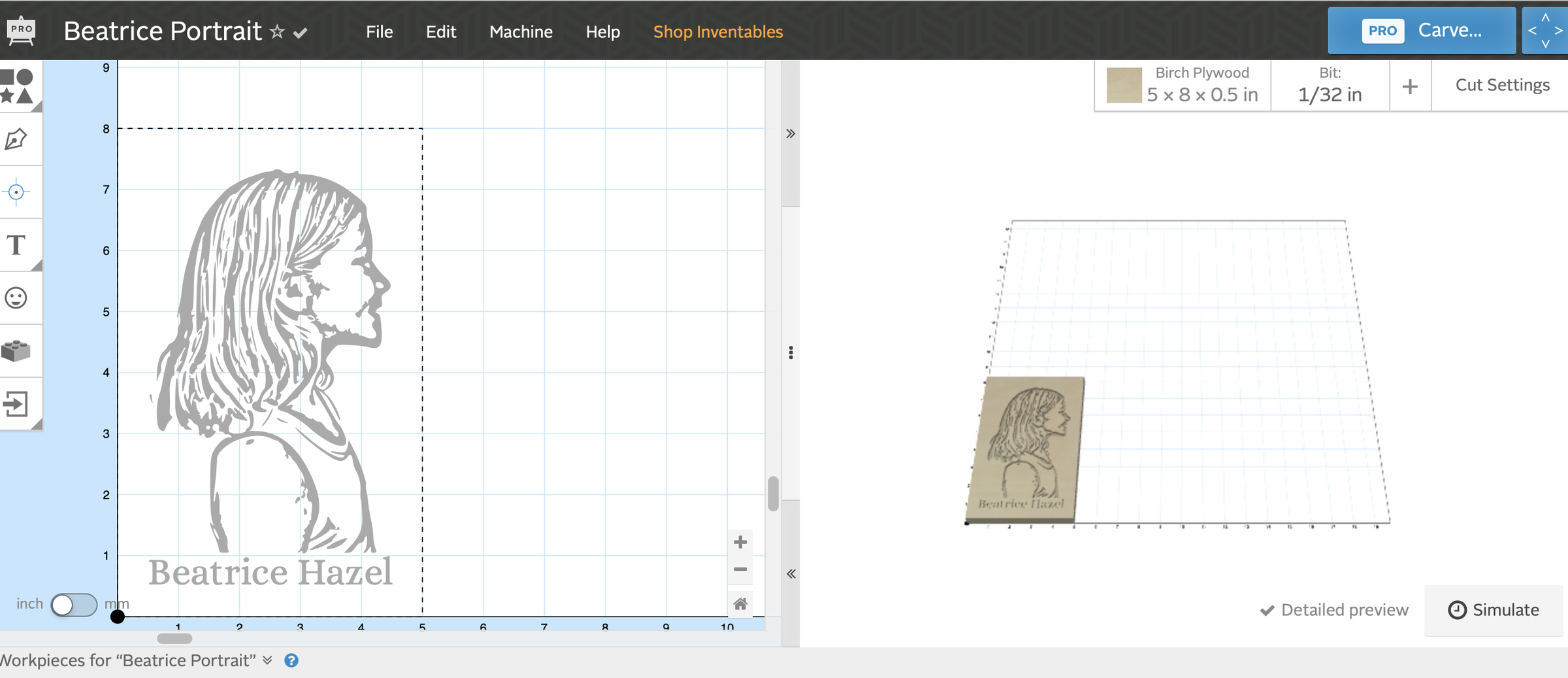Open the jog machine arrows control
Screen dimensions: 1568x678
[x=1545, y=30]
